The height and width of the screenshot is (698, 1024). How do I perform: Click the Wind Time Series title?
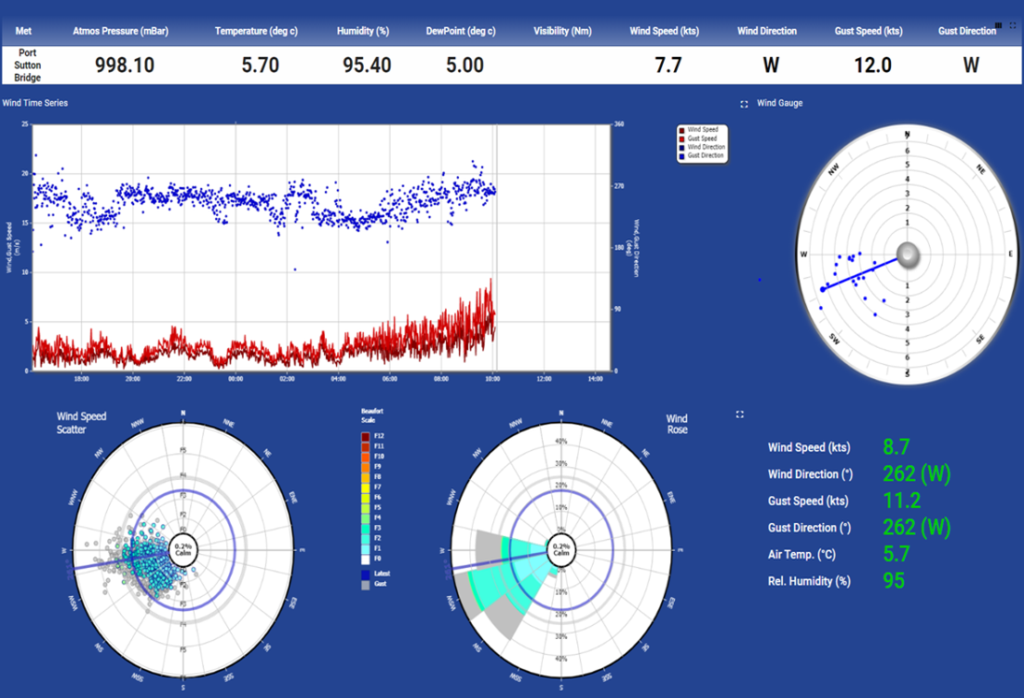pyautogui.click(x=35, y=103)
